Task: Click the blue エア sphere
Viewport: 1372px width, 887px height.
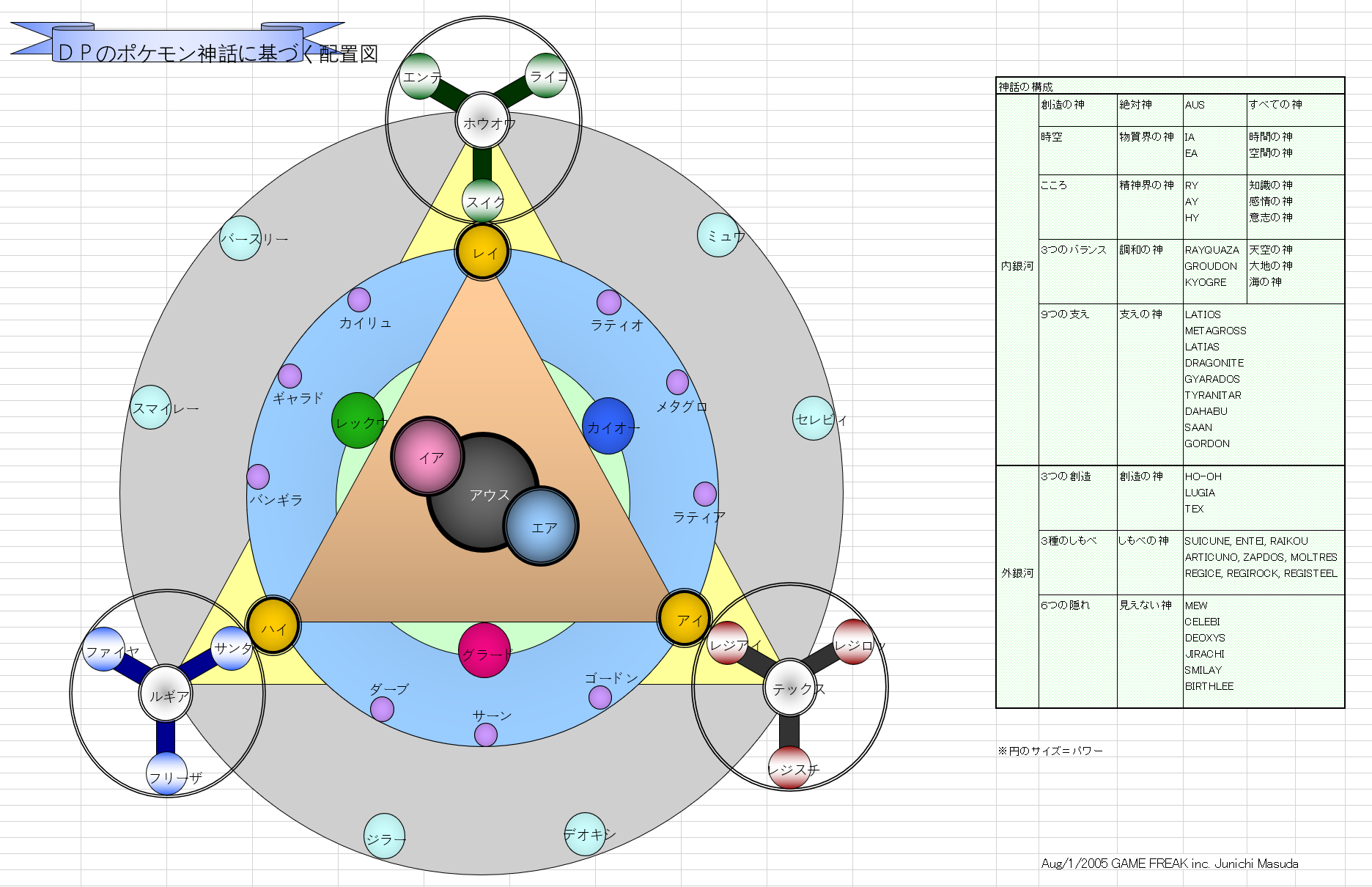Action: coord(542,526)
